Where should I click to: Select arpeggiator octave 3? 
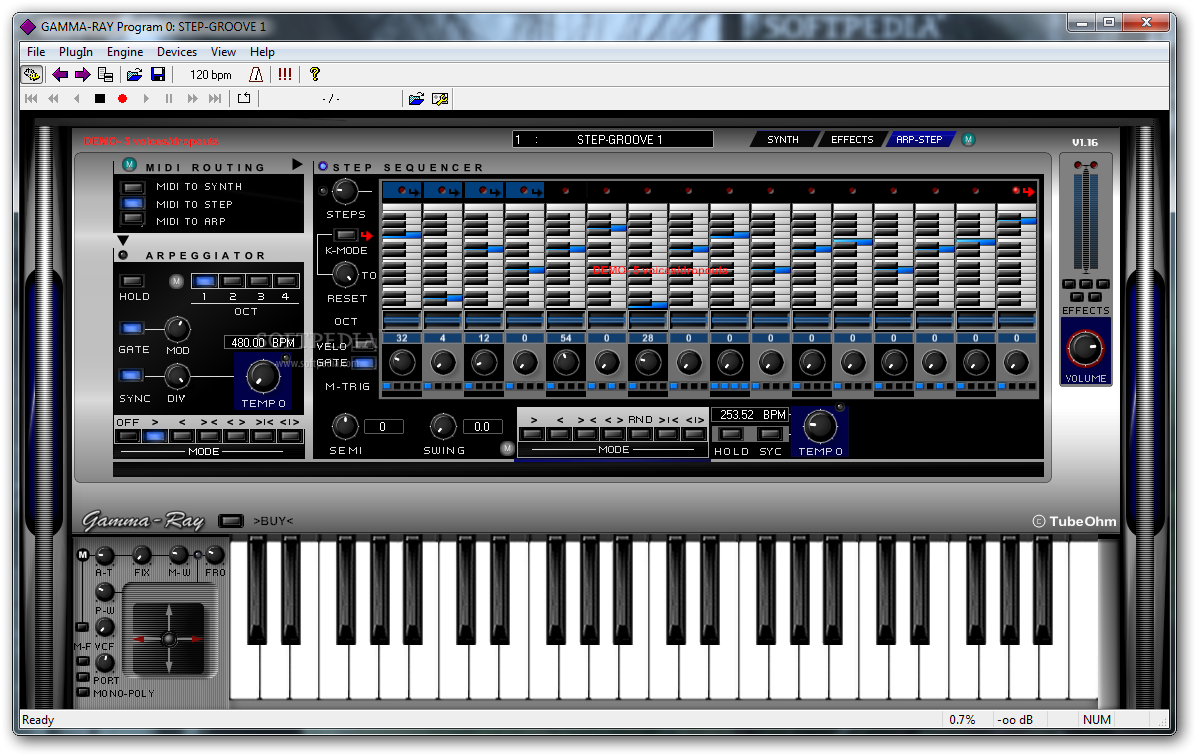(x=260, y=281)
